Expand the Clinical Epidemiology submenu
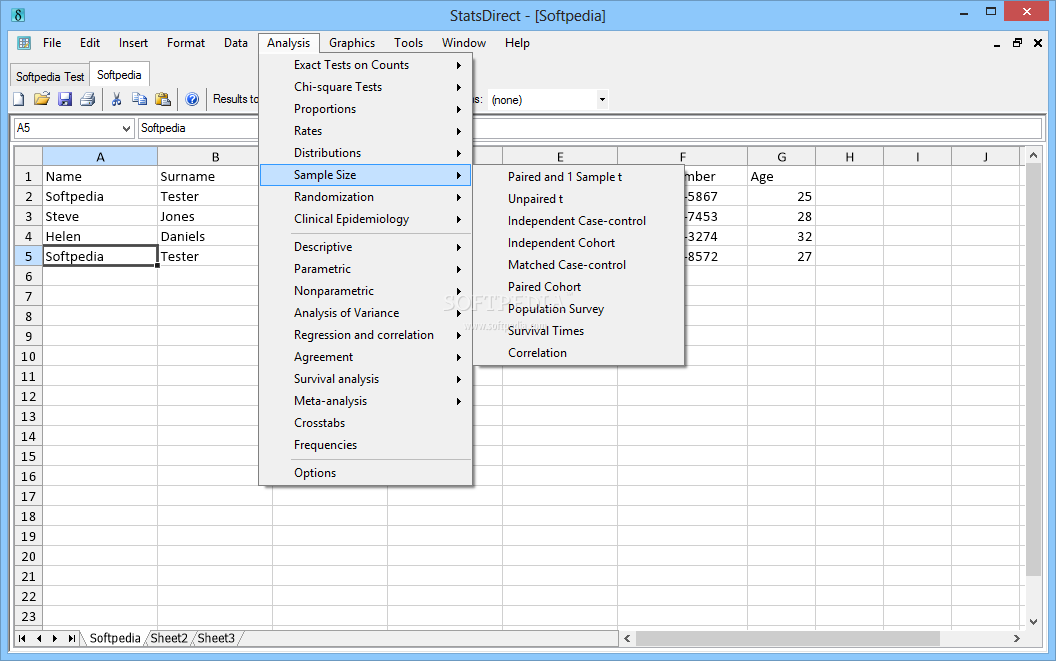The image size is (1056, 661). [366, 219]
